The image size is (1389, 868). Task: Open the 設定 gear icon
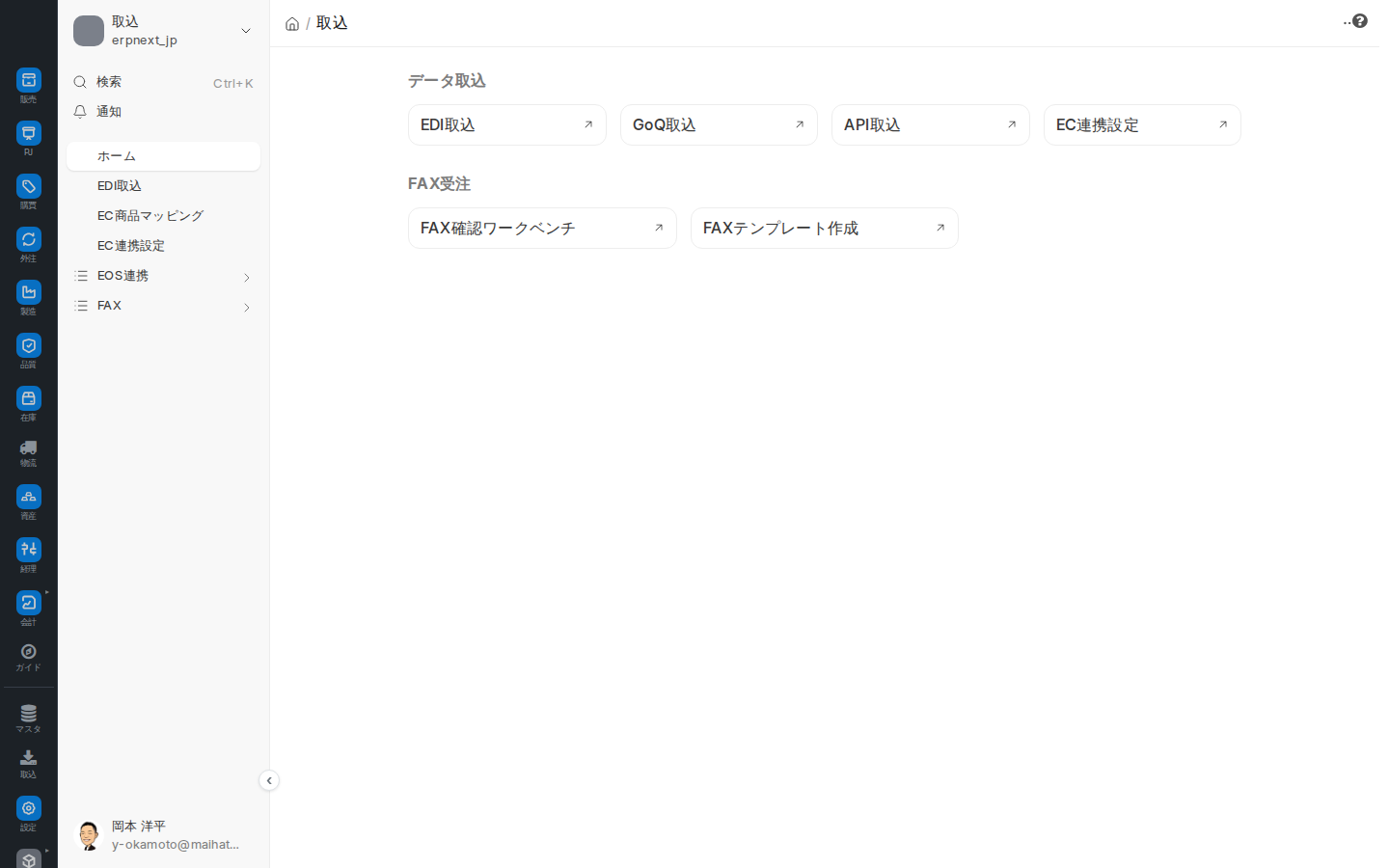coord(29,808)
